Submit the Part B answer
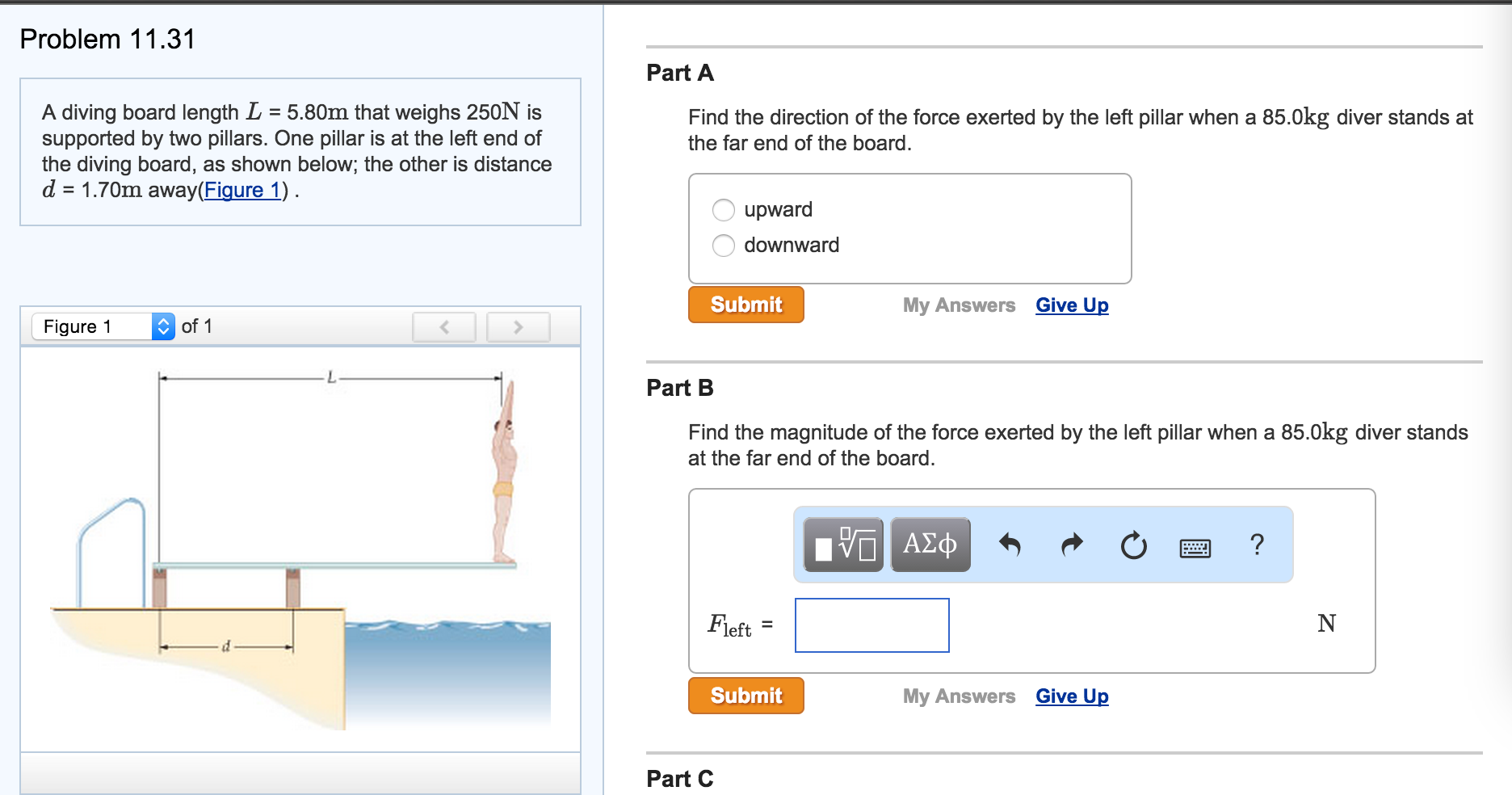Viewport: 1512px width, 795px height. pos(745,696)
